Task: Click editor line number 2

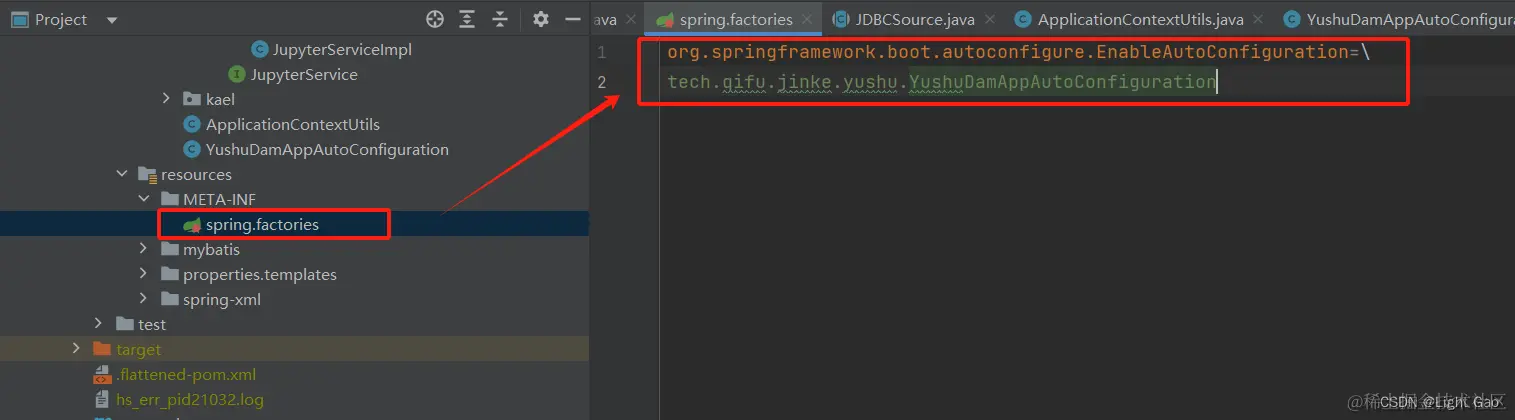Action: pos(601,82)
